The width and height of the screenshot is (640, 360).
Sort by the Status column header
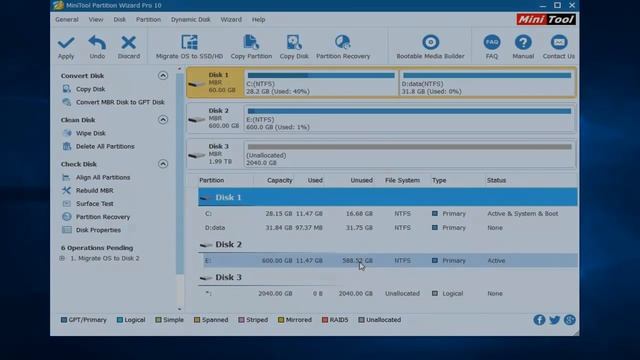tap(496, 180)
